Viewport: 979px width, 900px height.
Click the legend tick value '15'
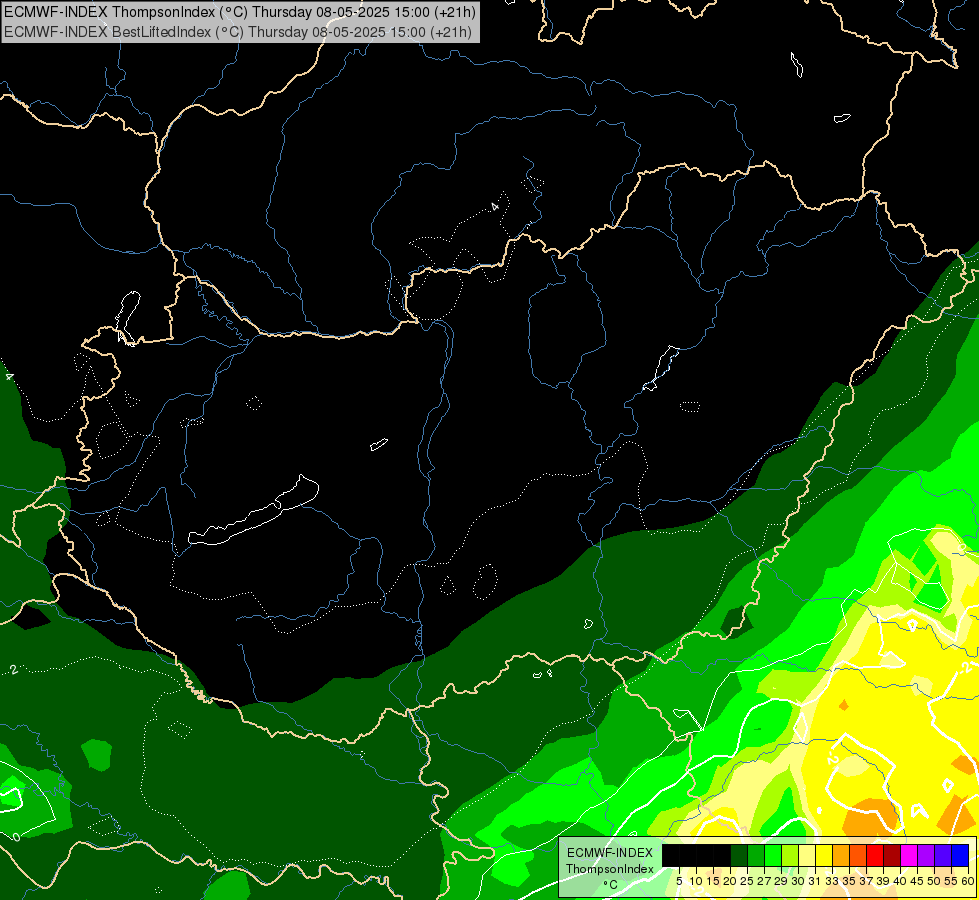click(713, 881)
